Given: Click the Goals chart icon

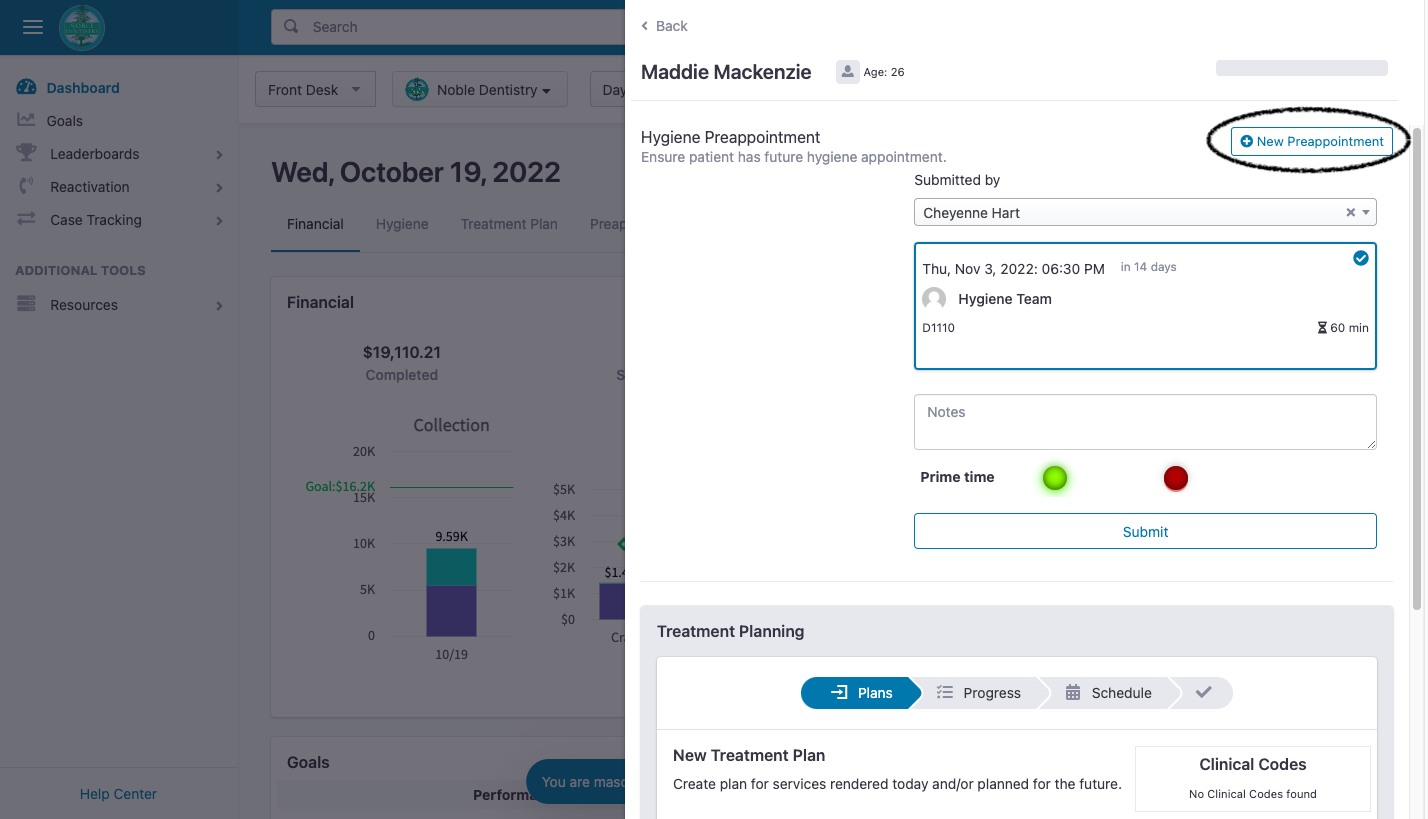Looking at the screenshot, I should click(26, 120).
